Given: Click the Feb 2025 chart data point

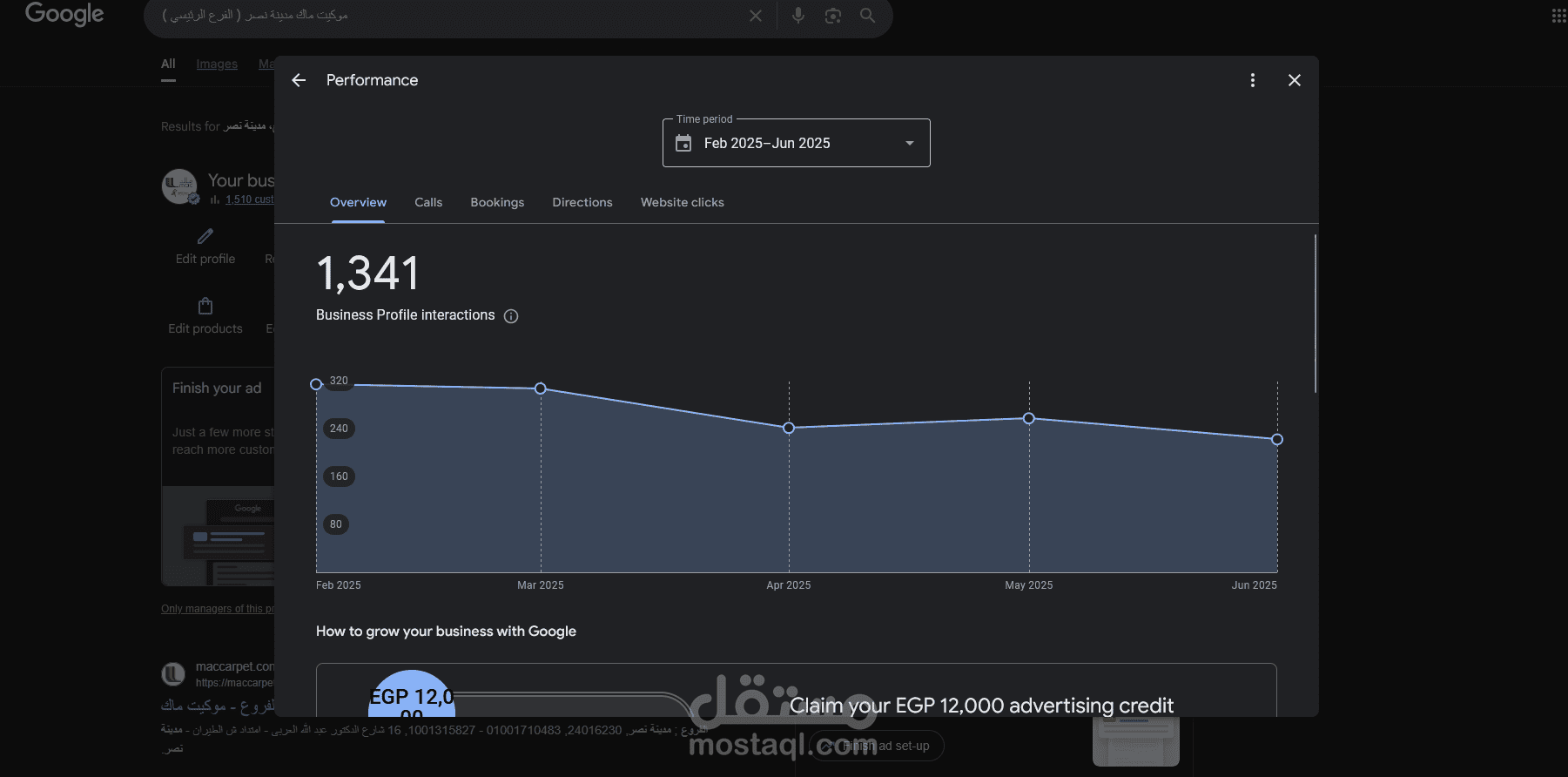Looking at the screenshot, I should (316, 384).
